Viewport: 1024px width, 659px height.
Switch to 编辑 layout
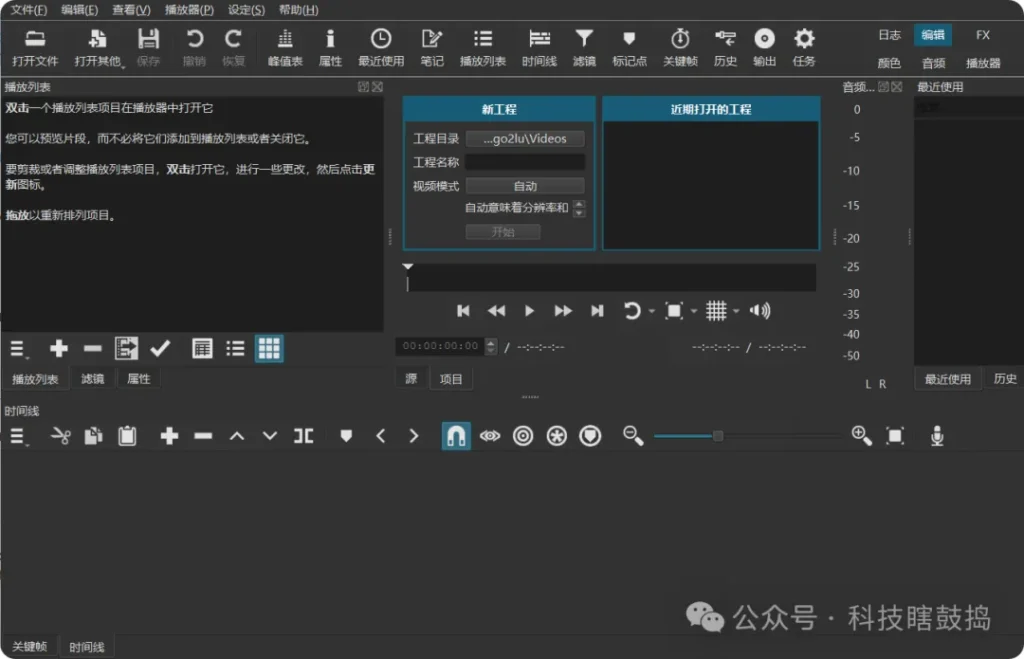coord(933,35)
